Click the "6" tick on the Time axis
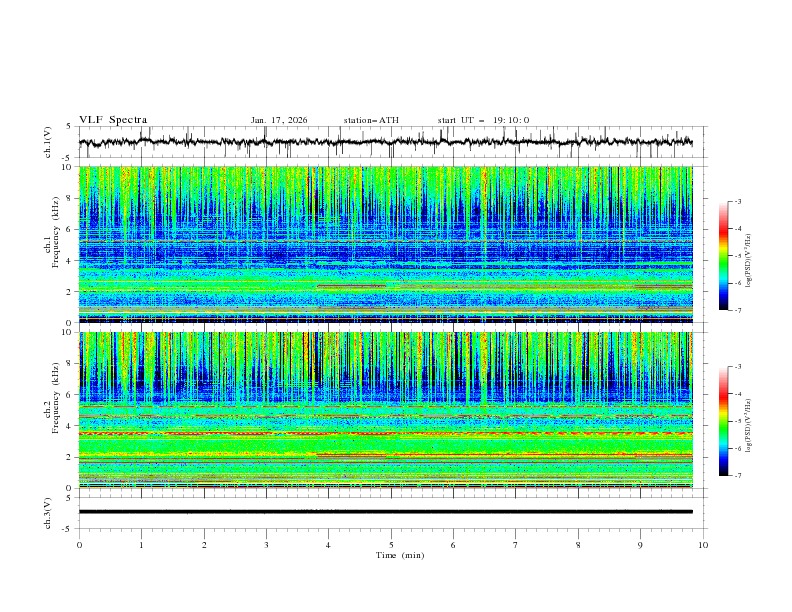The height and width of the screenshot is (612, 792). coord(453,545)
